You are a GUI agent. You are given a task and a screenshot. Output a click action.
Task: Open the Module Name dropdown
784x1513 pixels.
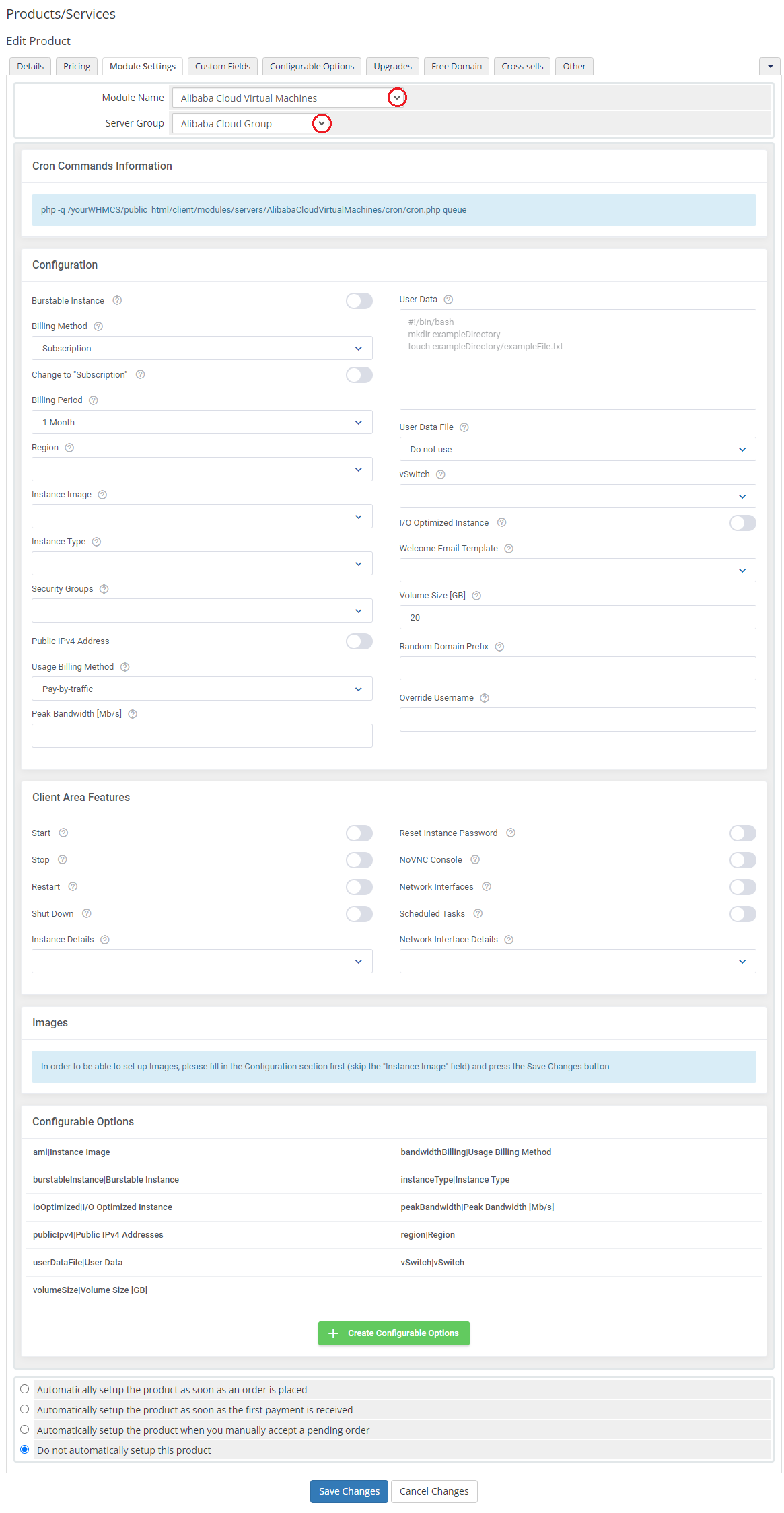(289, 98)
